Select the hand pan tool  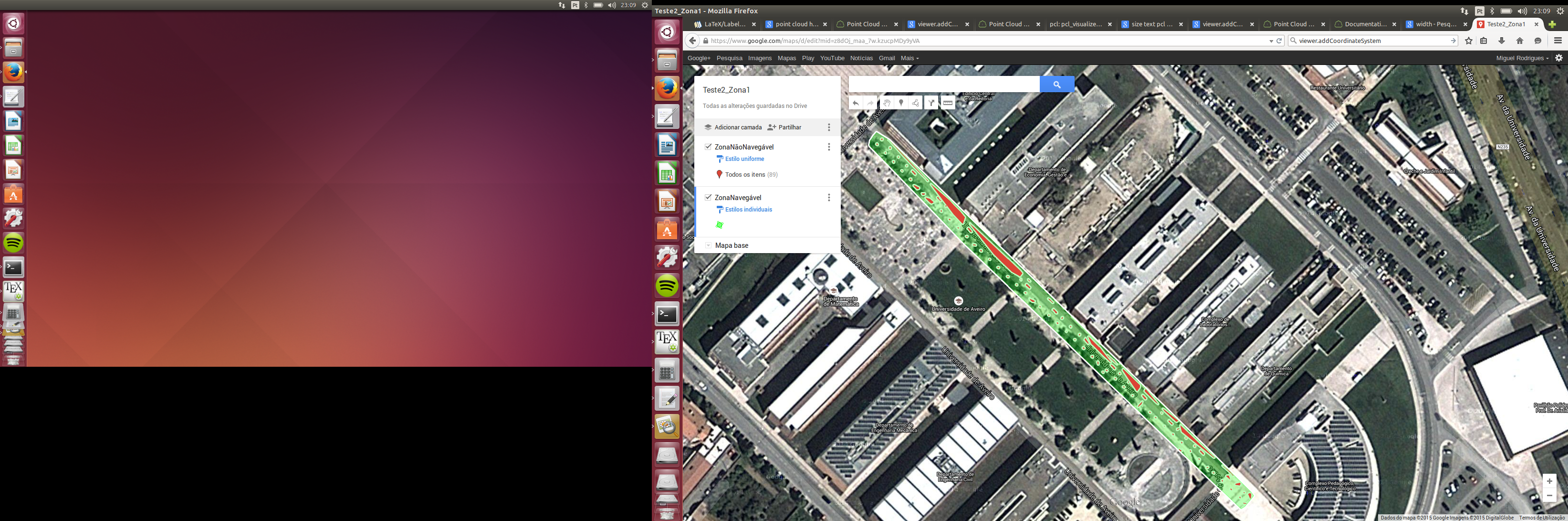point(887,103)
